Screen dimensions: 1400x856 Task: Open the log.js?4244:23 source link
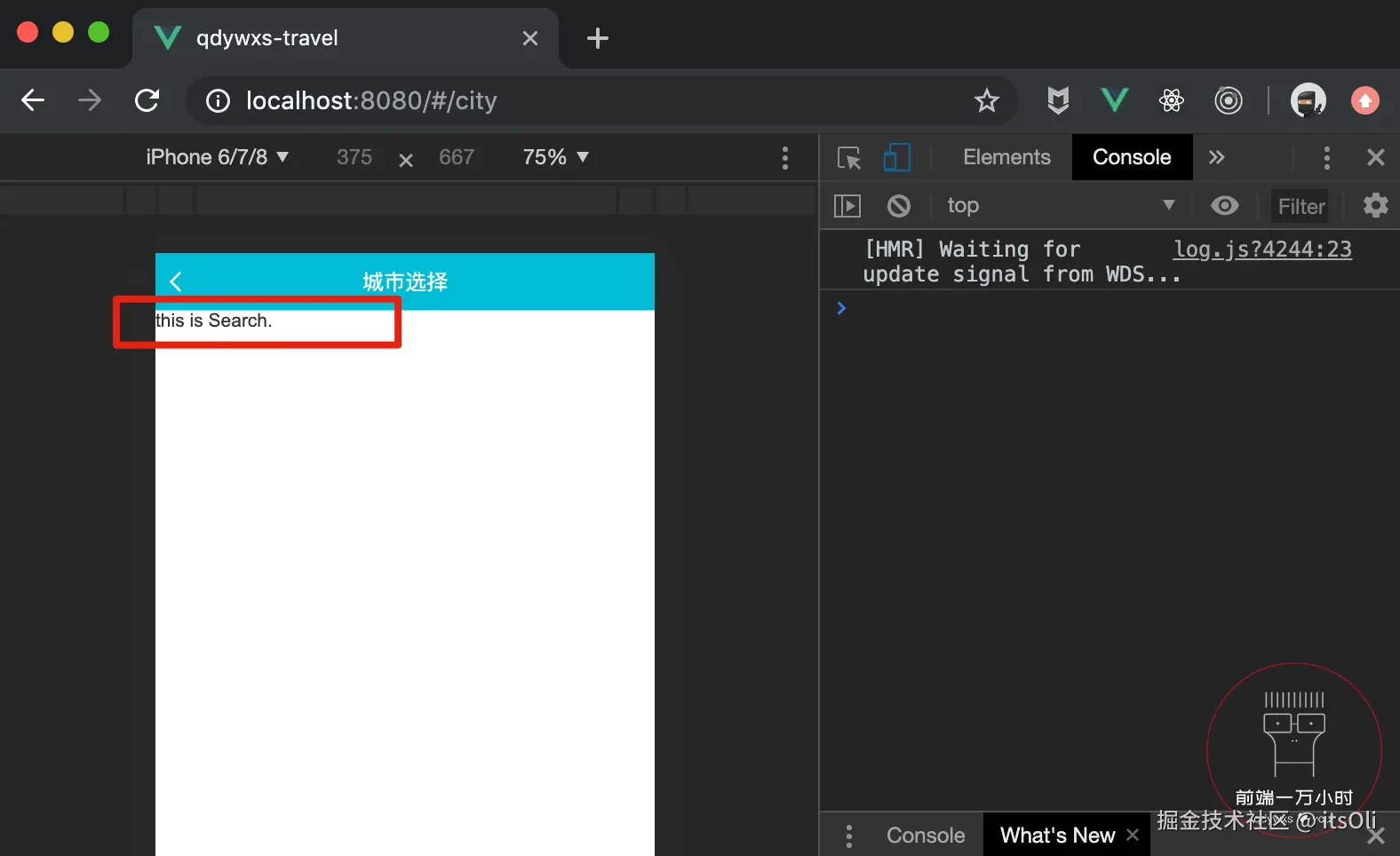[1262, 250]
